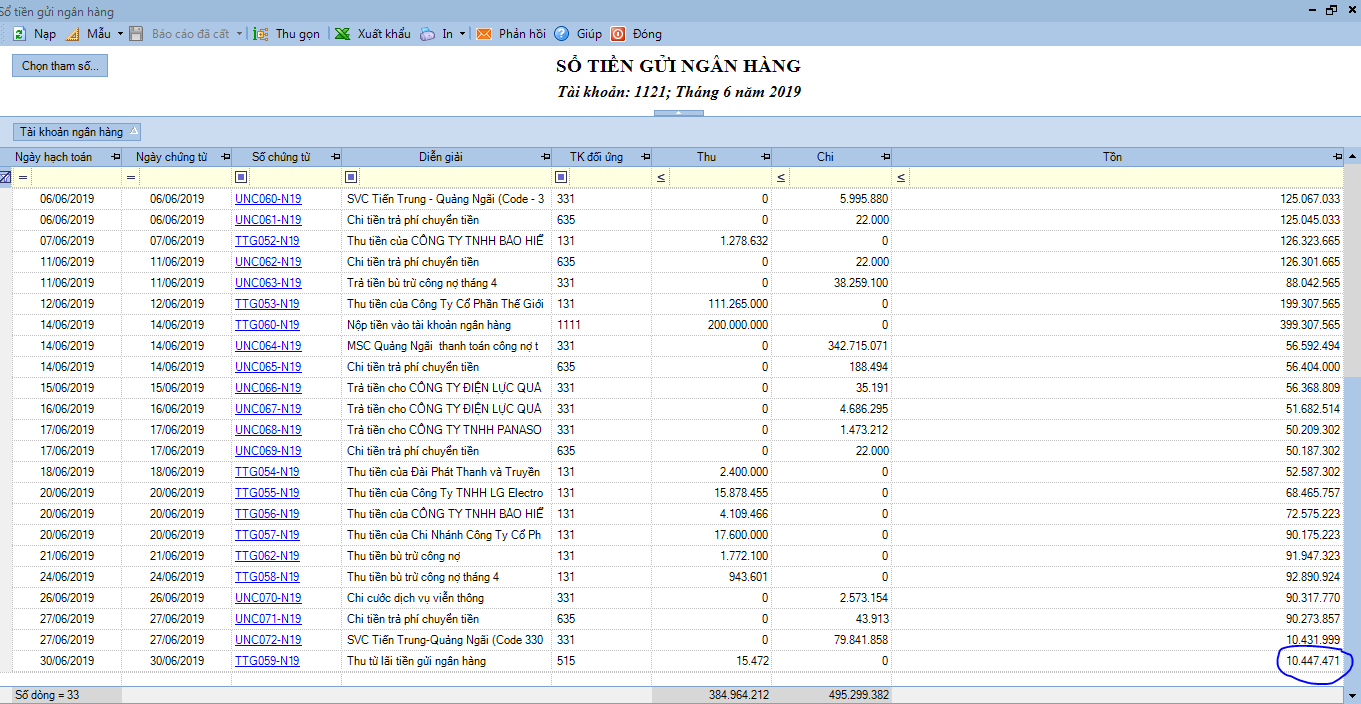Open filter operator for TK đối ứng
This screenshot has height=704, width=1361.
[x=561, y=178]
